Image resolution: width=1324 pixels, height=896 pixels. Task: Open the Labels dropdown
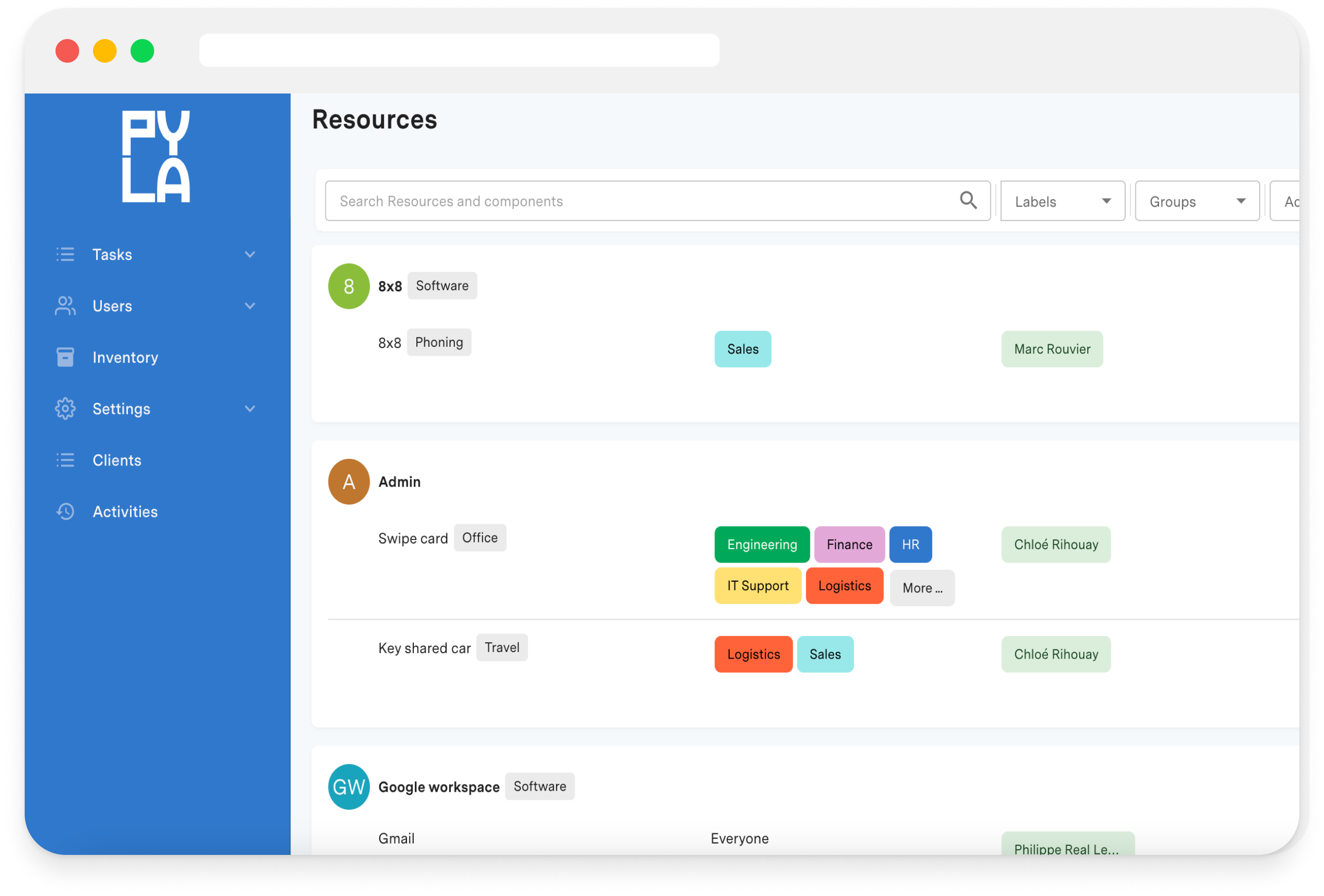pyautogui.click(x=1062, y=200)
